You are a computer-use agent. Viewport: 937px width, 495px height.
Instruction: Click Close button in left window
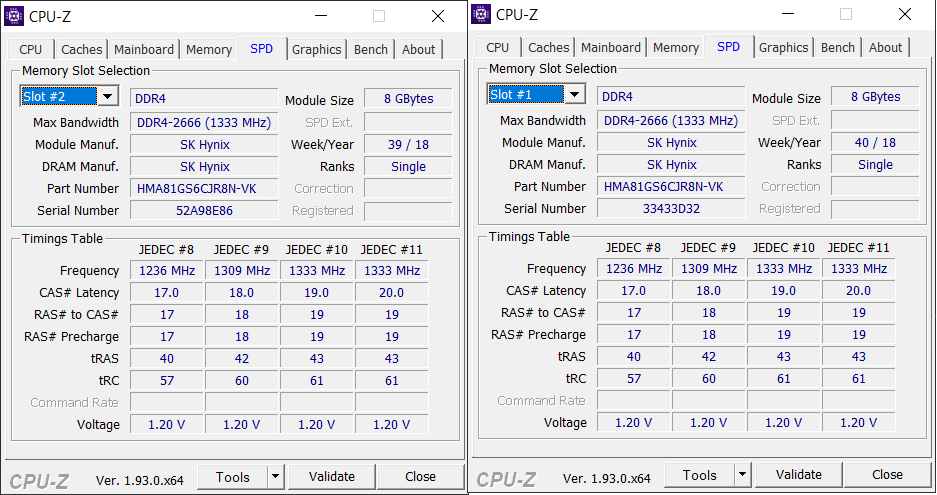point(420,476)
